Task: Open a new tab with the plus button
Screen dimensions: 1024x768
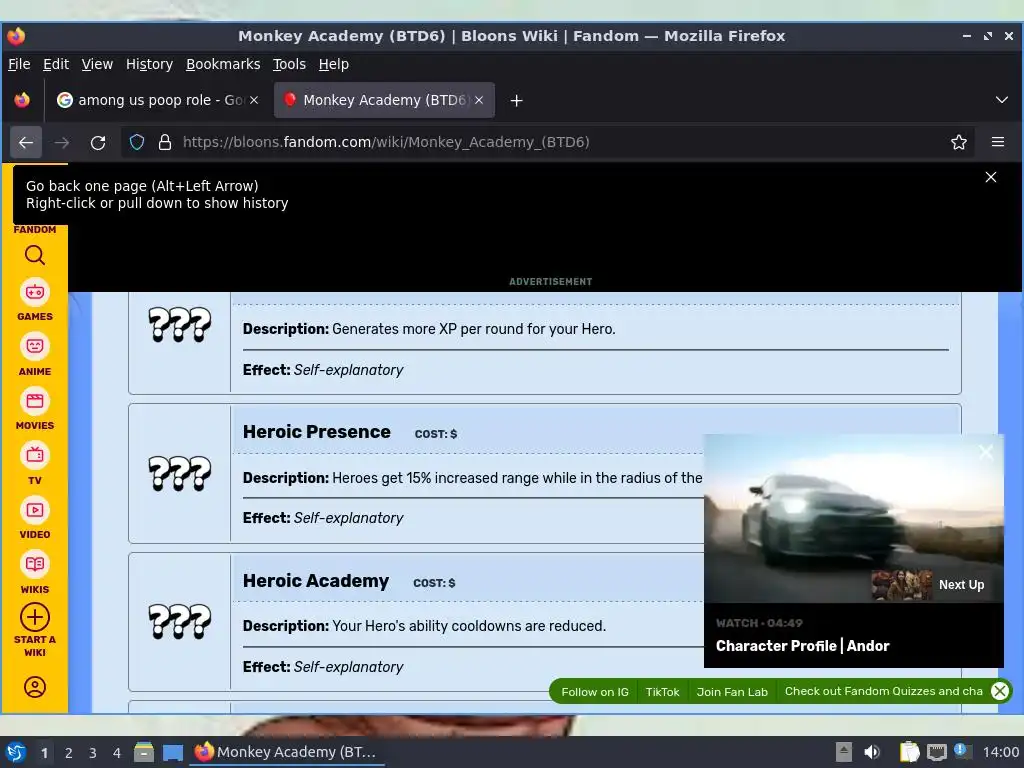Action: tap(516, 101)
